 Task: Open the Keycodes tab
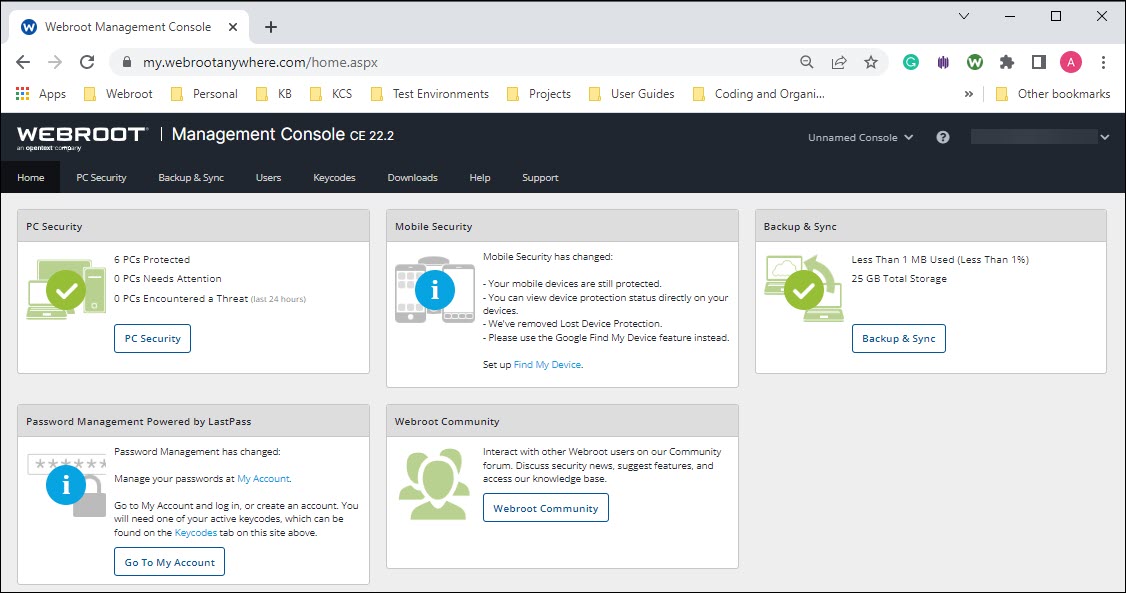pyautogui.click(x=334, y=178)
